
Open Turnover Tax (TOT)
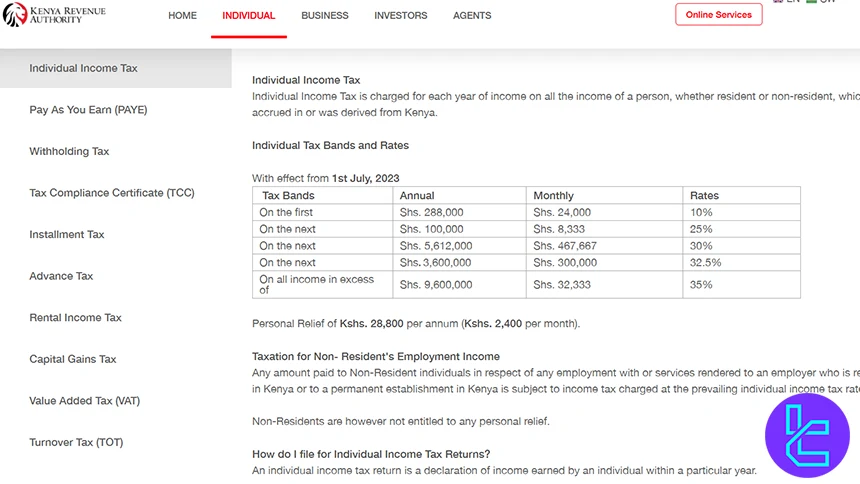(76, 442)
